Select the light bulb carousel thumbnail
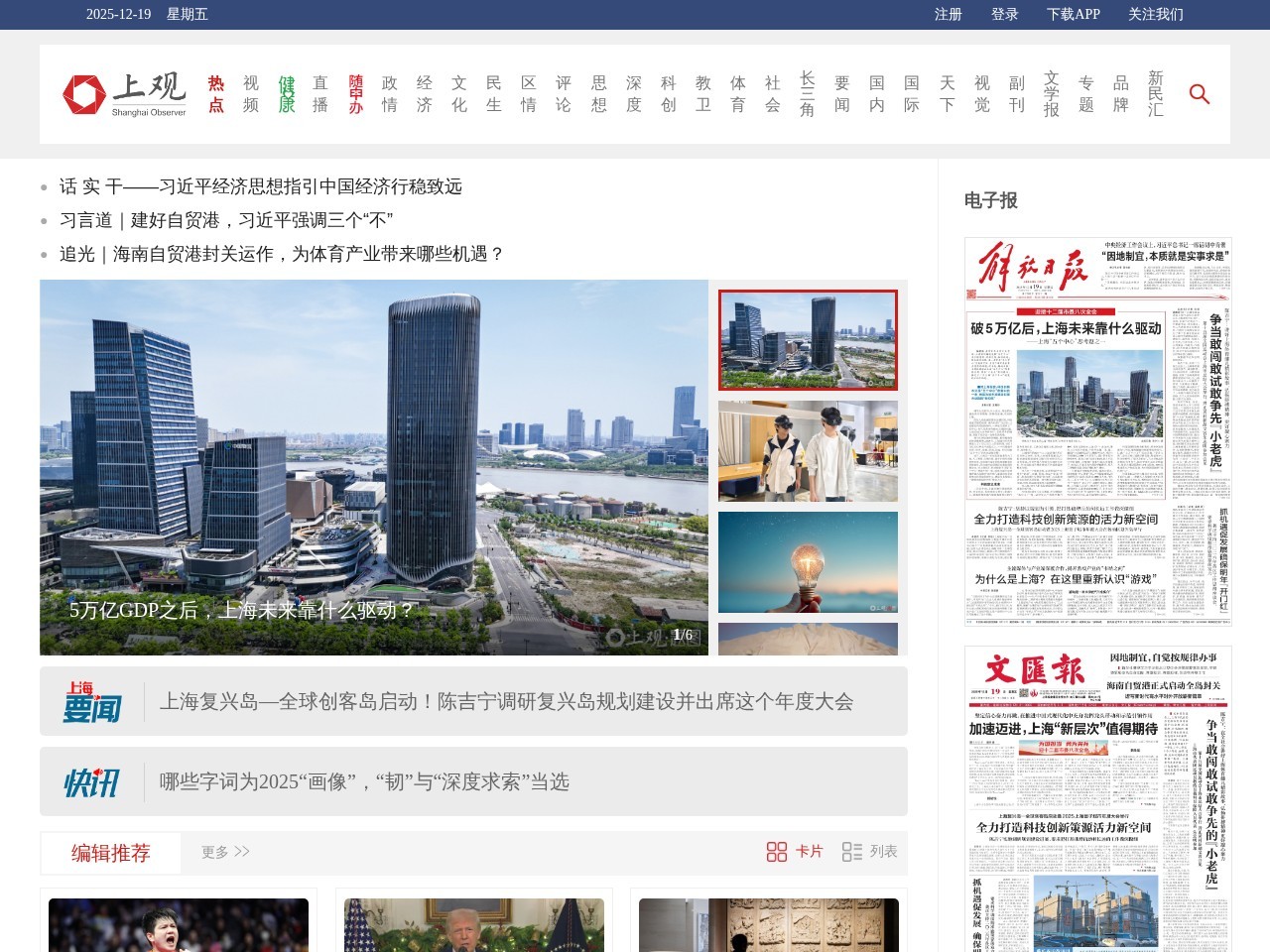 [x=808, y=561]
